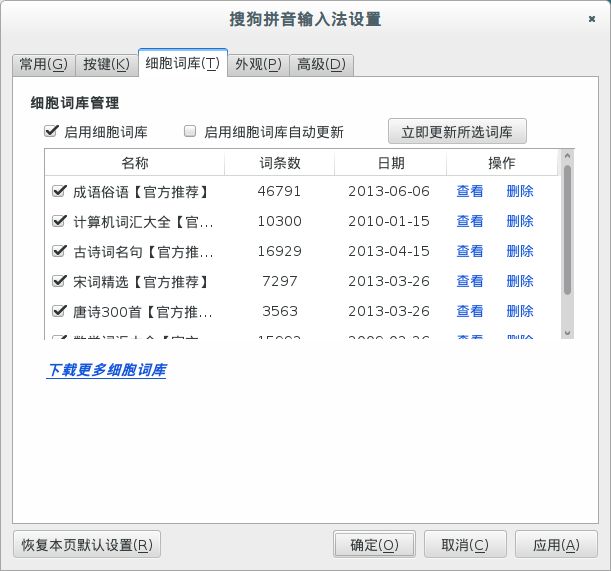Open the 高级(D) tab
The width and height of the screenshot is (611, 571).
321,64
